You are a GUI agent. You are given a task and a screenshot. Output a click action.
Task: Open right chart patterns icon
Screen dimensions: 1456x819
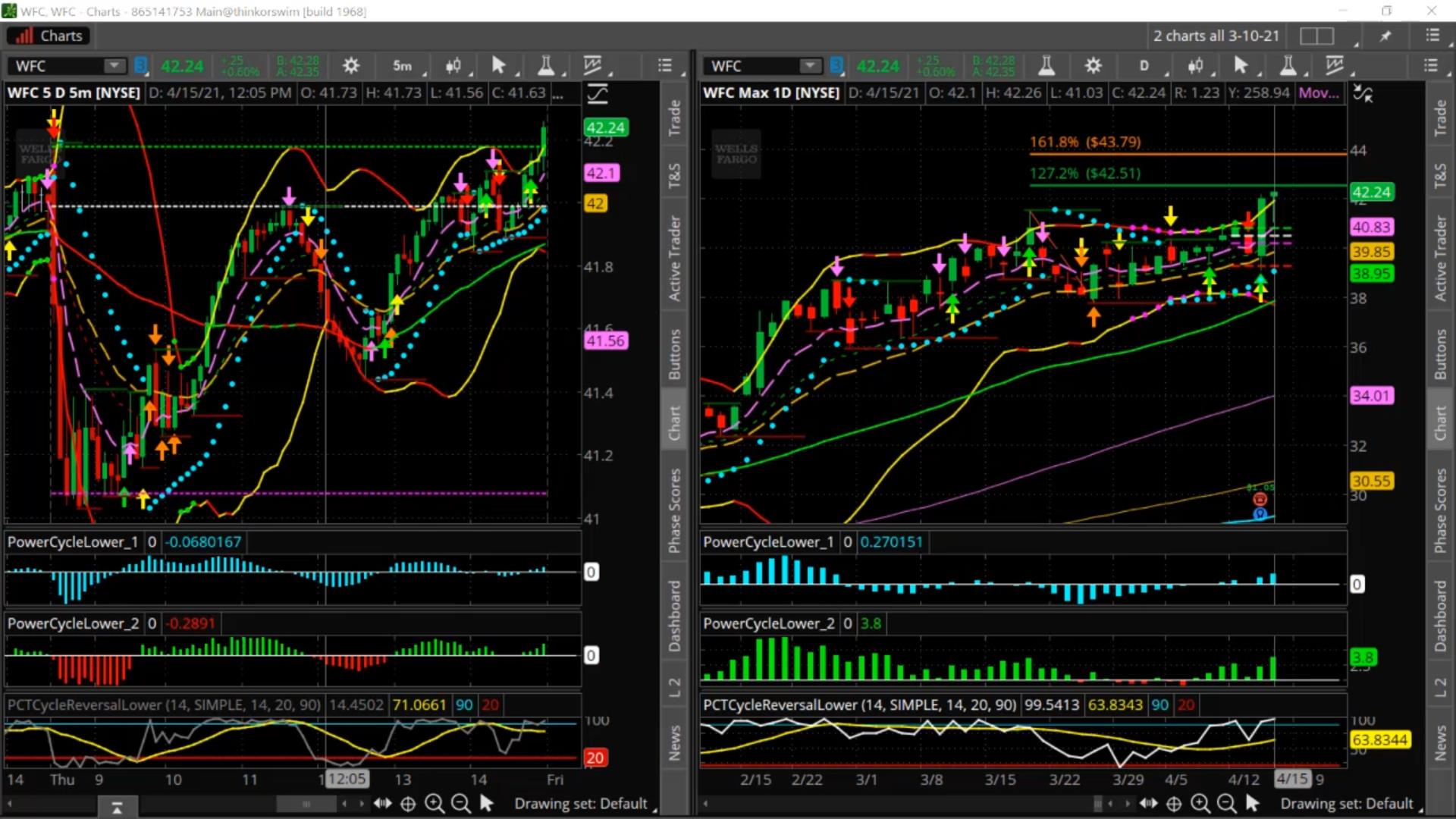1335,66
